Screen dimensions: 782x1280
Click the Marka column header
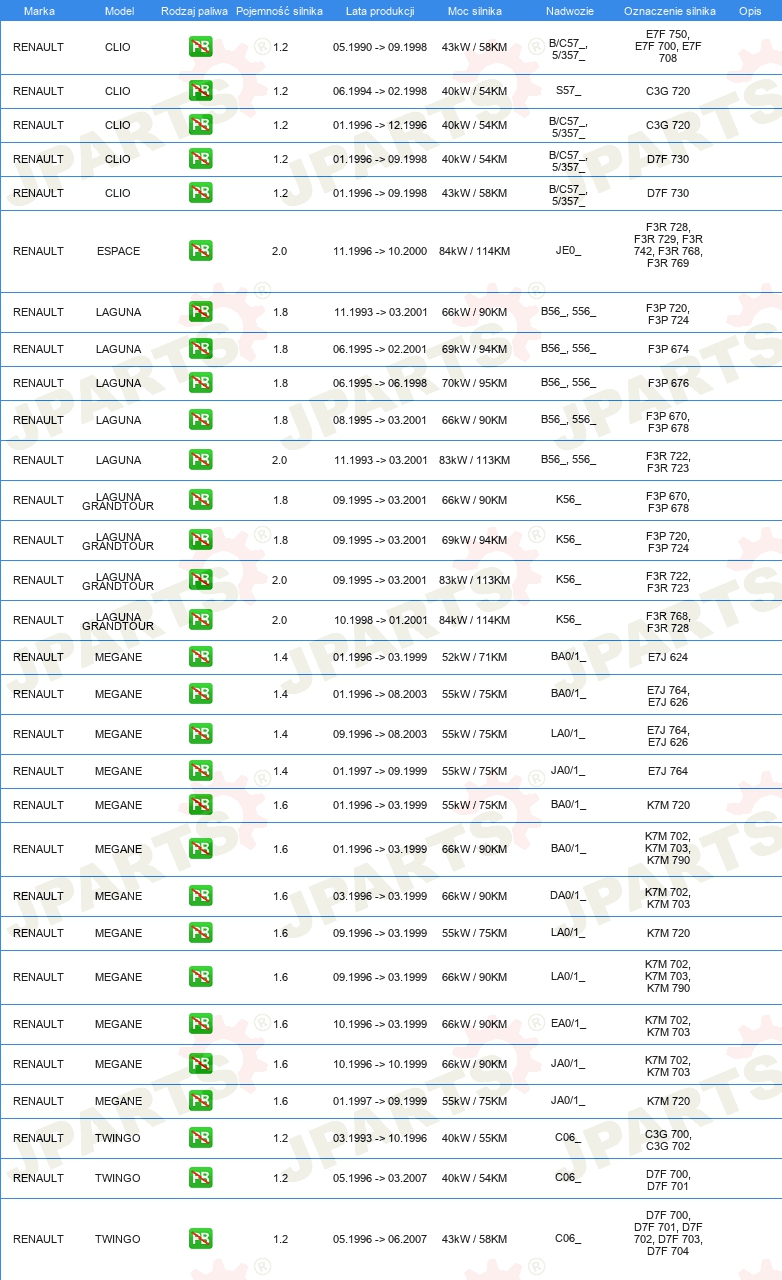[39, 10]
